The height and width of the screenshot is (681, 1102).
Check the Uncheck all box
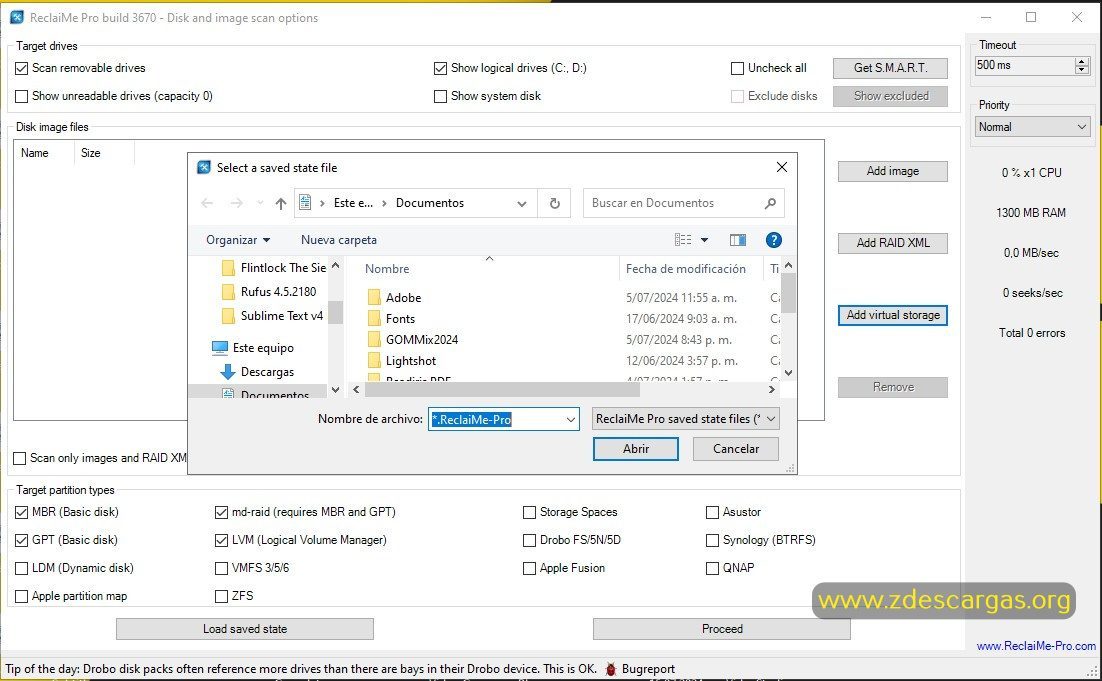(737, 68)
